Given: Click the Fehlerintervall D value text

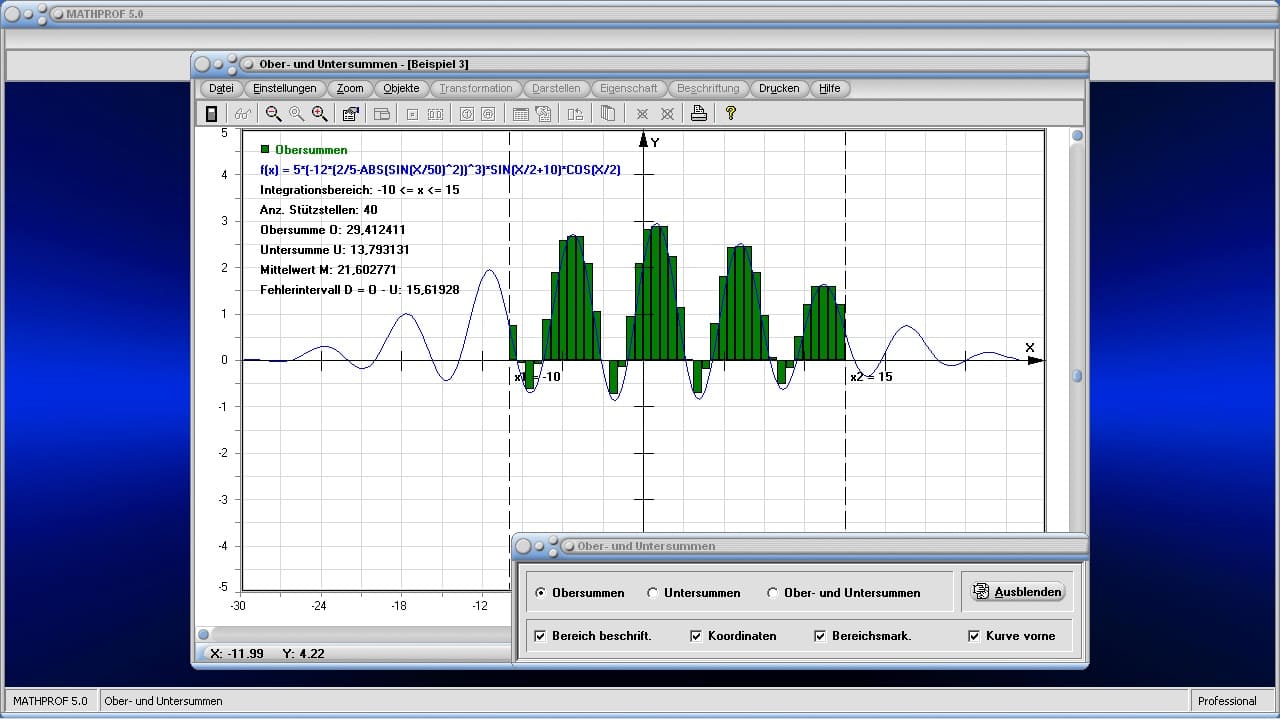Looking at the screenshot, I should (360, 290).
